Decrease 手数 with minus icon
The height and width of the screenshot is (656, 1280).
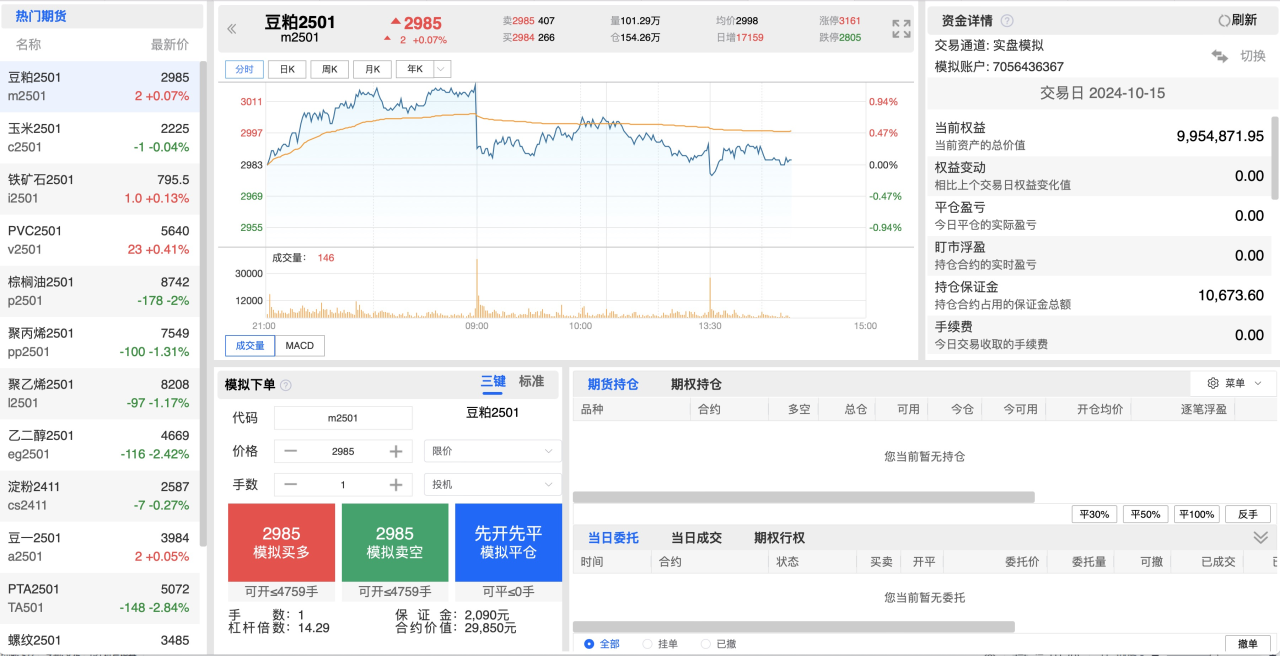click(x=290, y=485)
